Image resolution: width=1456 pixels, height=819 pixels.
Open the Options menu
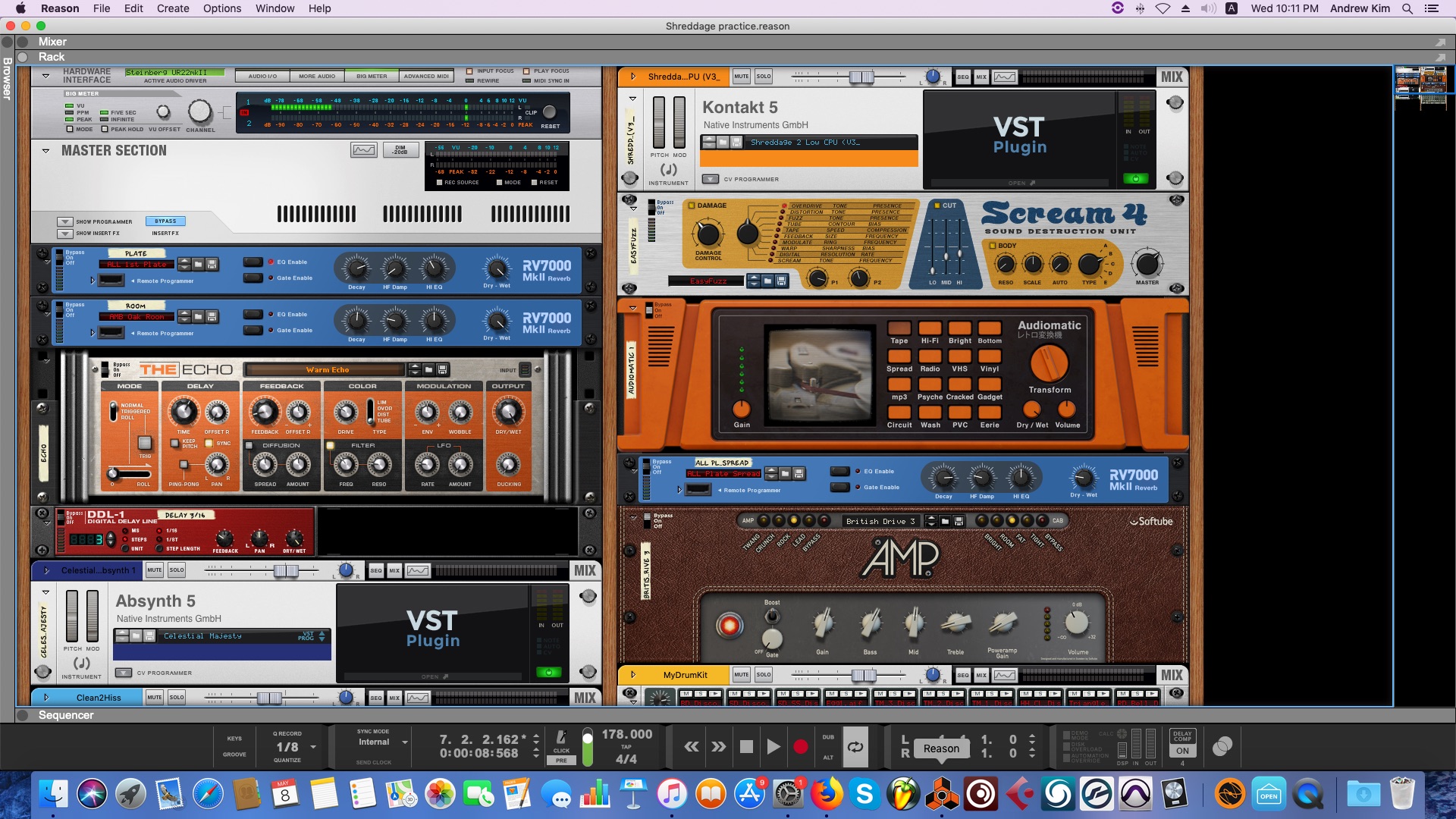coord(222,8)
